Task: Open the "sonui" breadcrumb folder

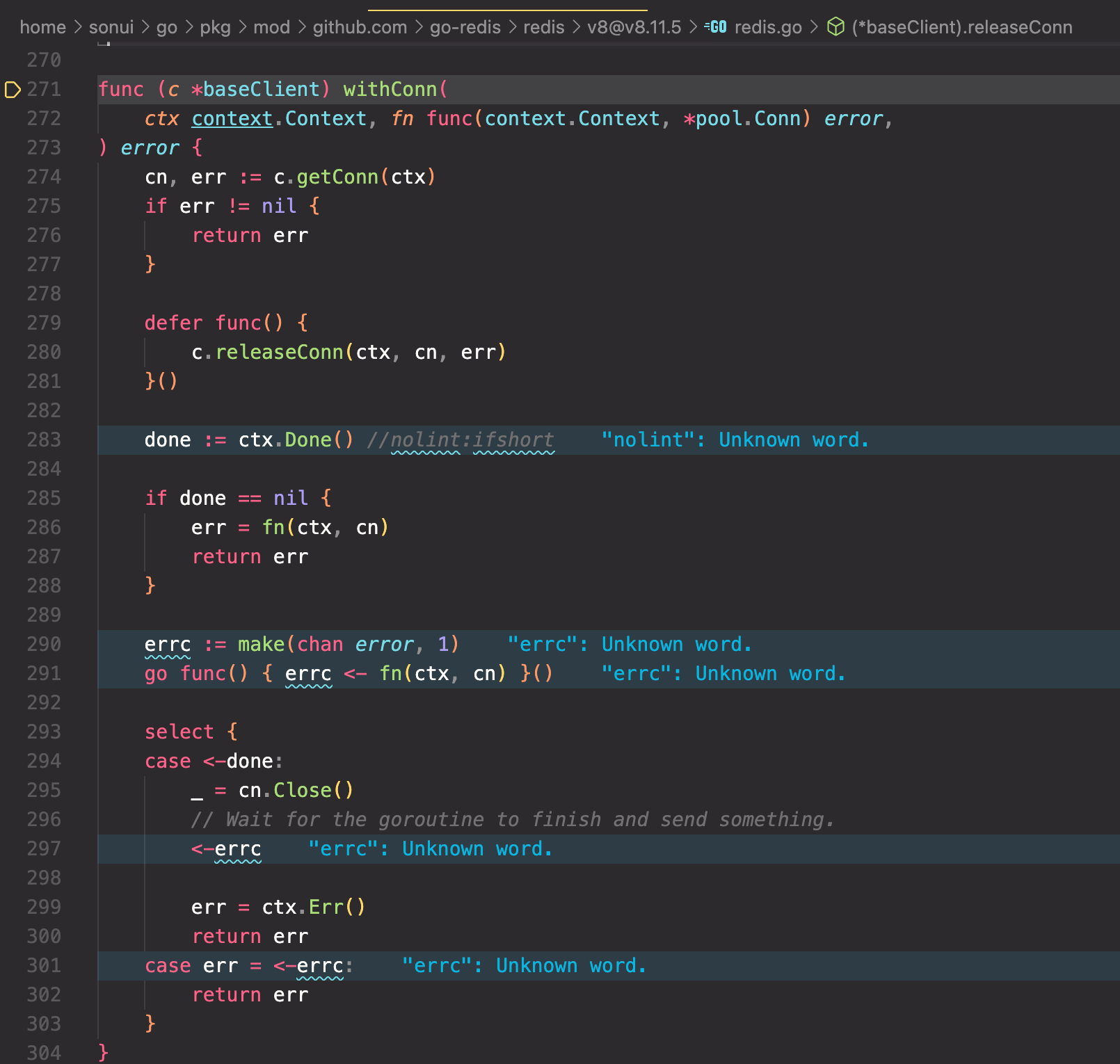Action: pos(111,27)
